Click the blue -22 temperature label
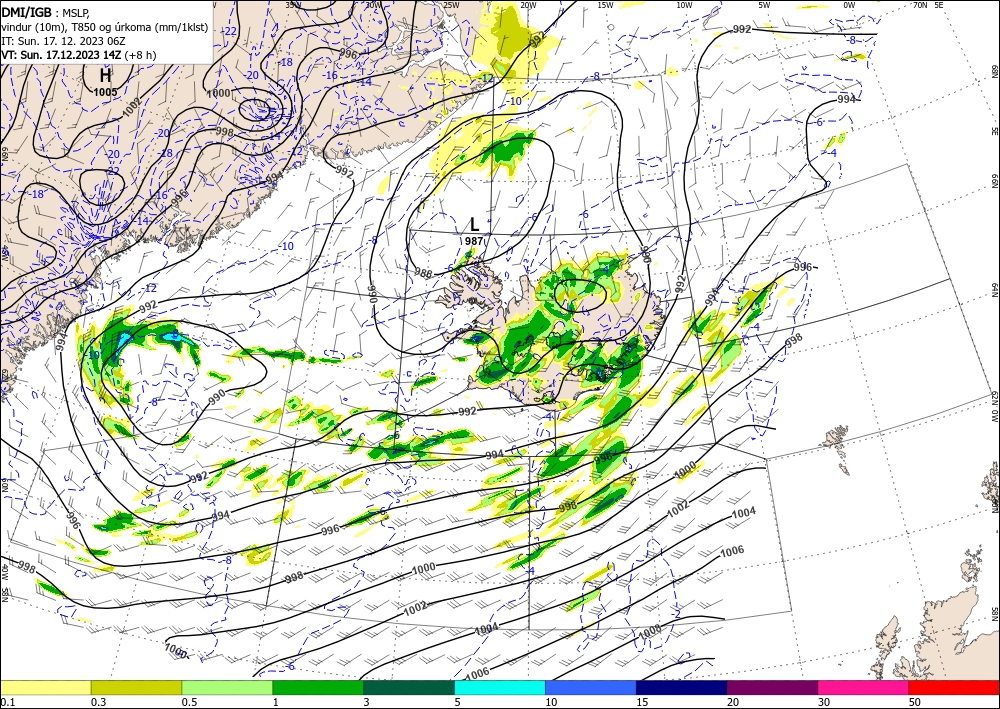The image size is (1000, 709). [x=231, y=31]
